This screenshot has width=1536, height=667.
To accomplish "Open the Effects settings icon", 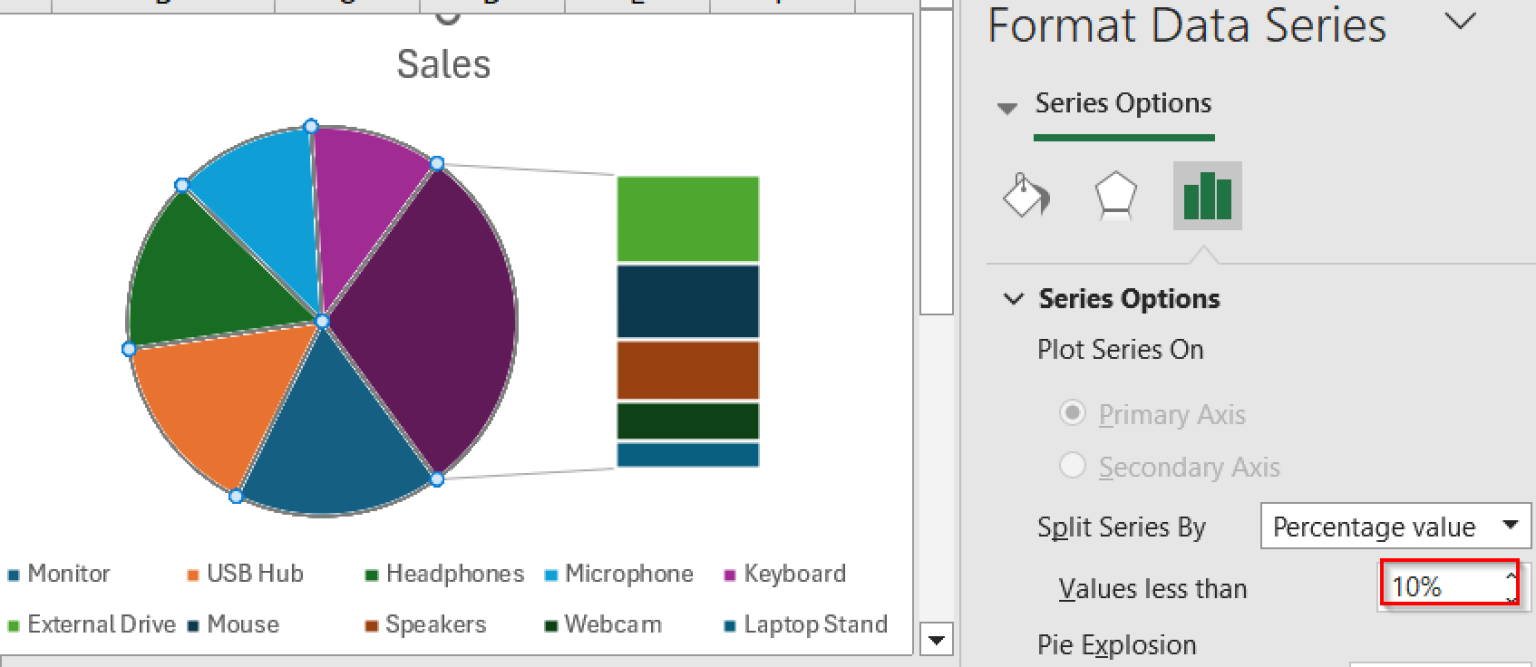I will [x=1115, y=196].
